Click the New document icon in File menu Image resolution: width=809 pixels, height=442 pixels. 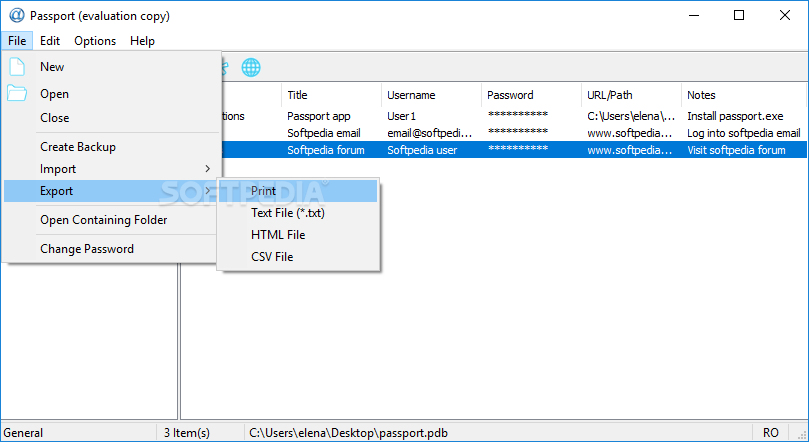click(17, 67)
